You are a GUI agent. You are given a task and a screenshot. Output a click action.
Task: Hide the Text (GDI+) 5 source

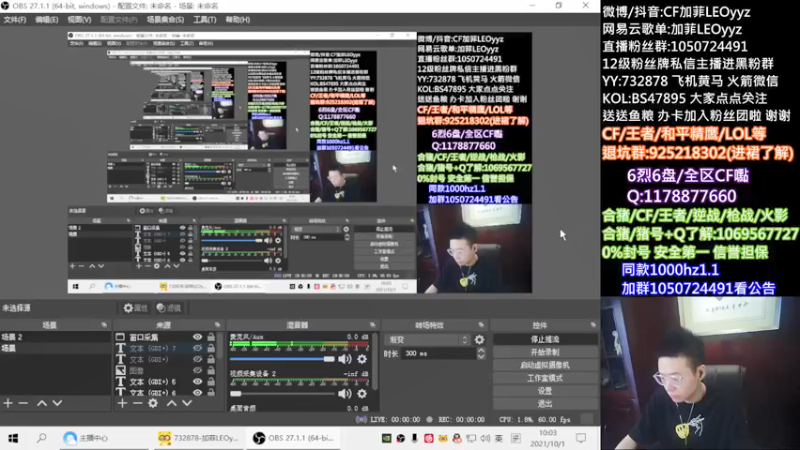click(x=197, y=382)
